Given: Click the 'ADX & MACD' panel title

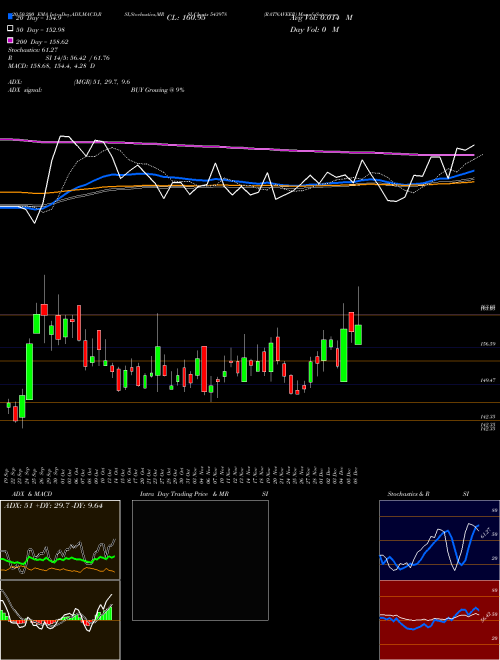Looking at the screenshot, I should pos(32,494).
